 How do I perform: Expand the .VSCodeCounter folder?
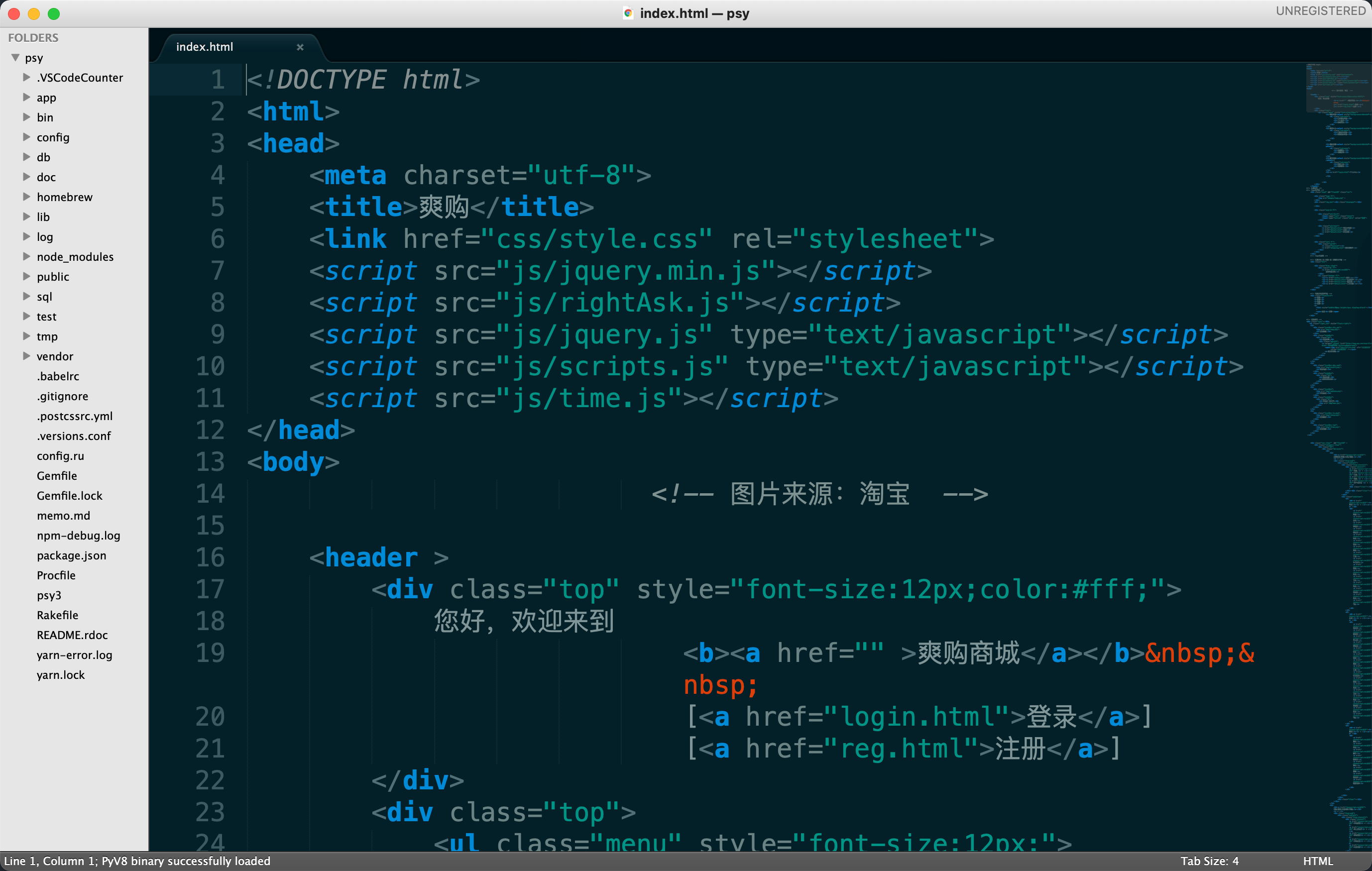pos(26,78)
